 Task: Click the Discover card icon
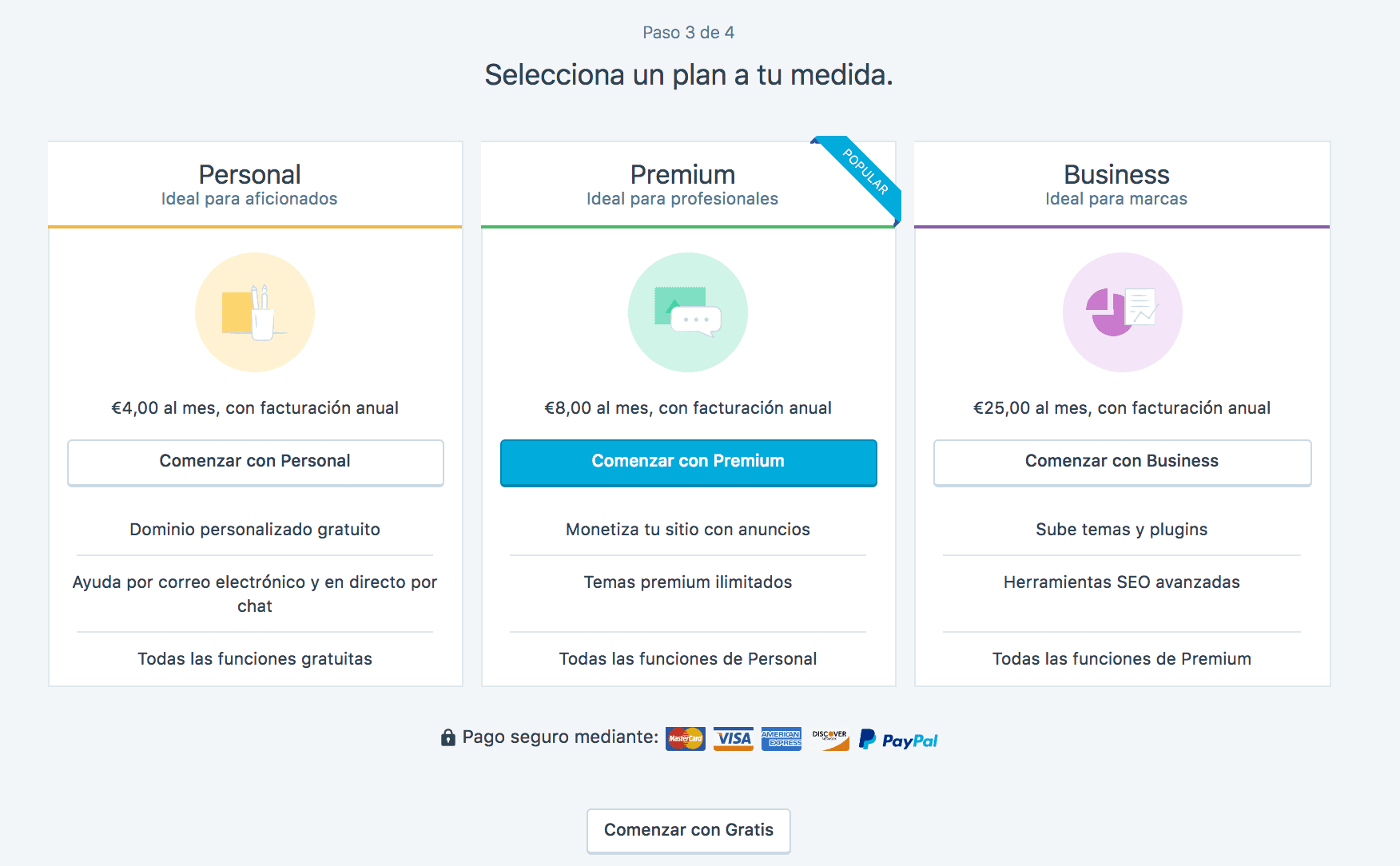pos(829,739)
